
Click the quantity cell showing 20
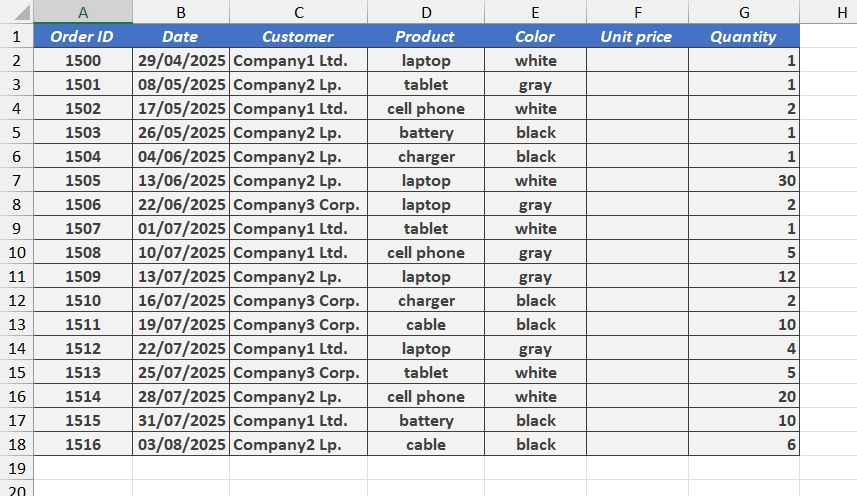tap(744, 396)
